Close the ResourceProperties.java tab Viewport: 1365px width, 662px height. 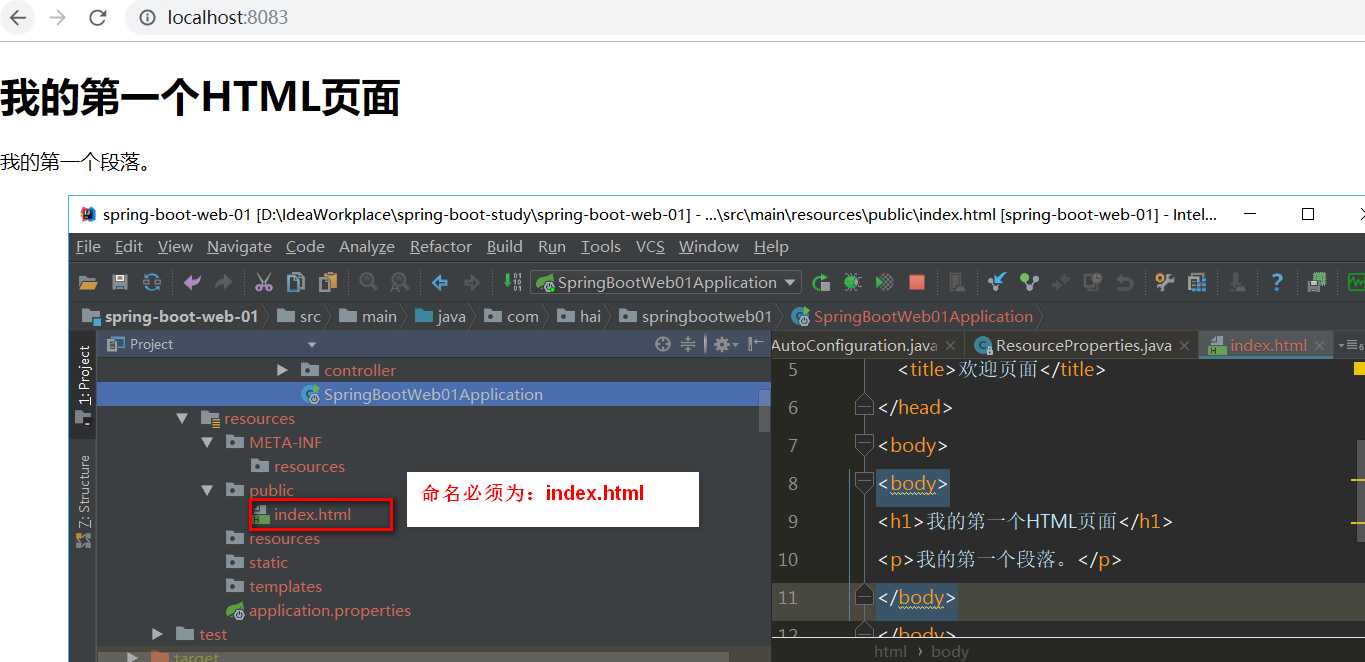[1184, 346]
